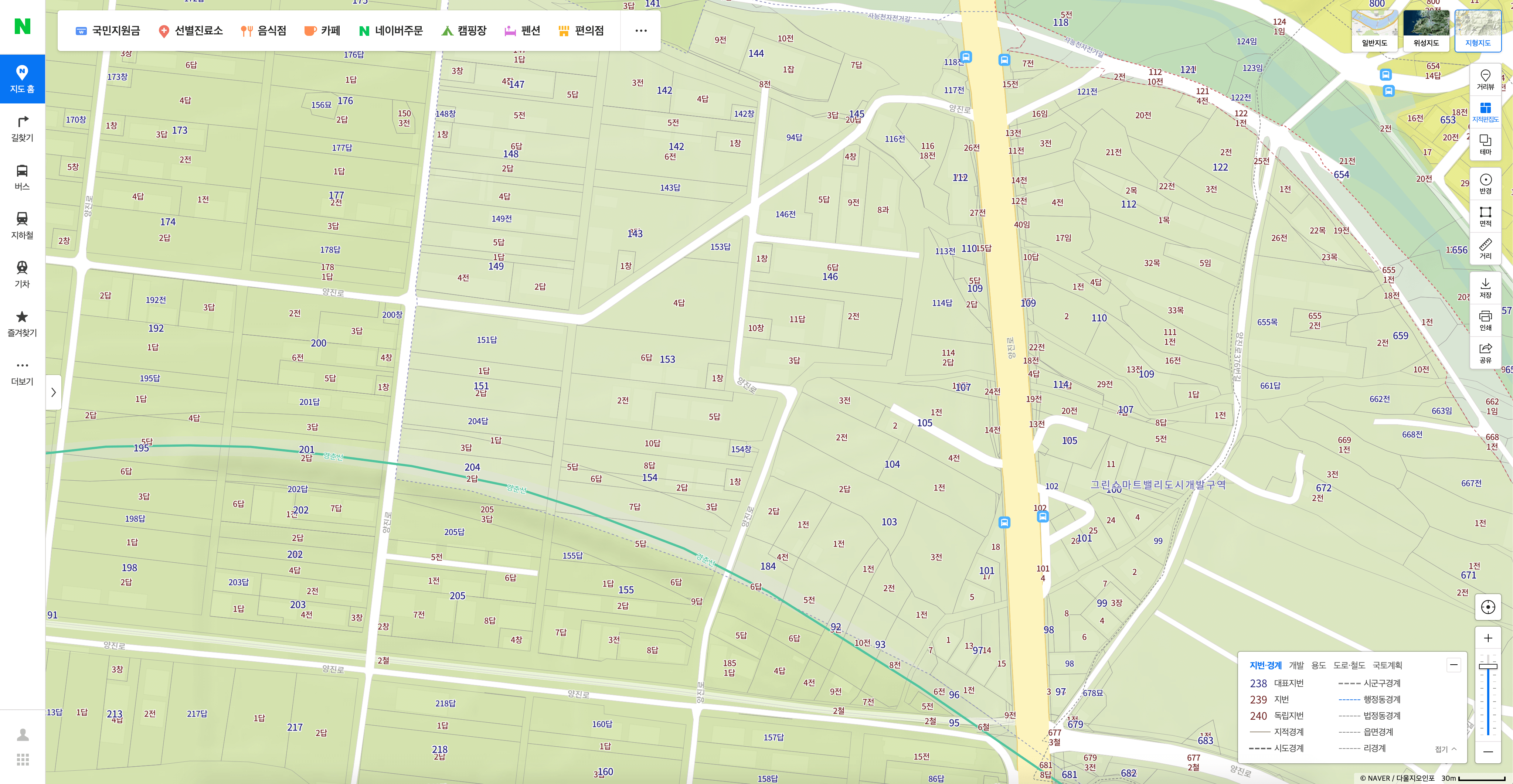Switch to the 도로·철도 legend tab
This screenshot has height=784, width=1513.
pos(1349,665)
